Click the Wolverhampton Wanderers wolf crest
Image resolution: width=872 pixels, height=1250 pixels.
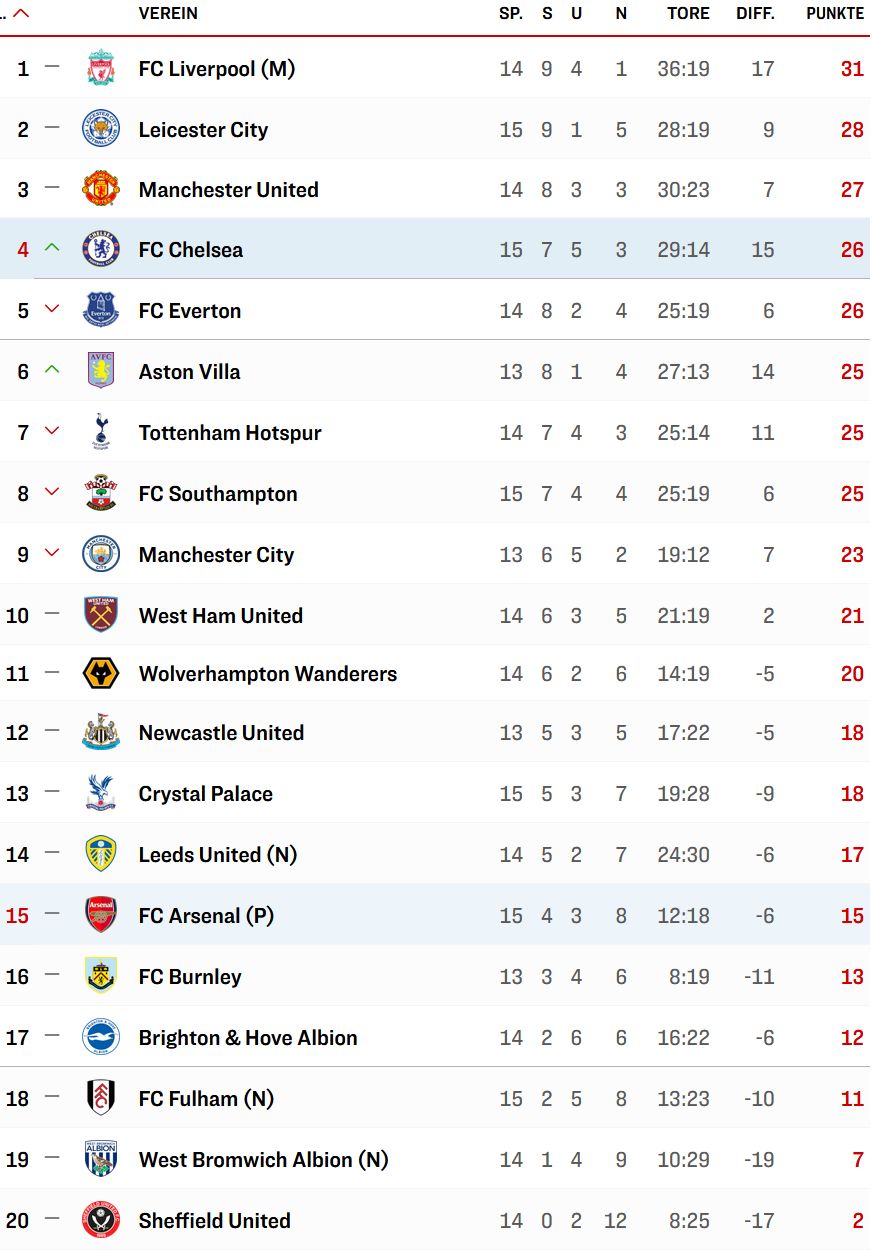[101, 674]
